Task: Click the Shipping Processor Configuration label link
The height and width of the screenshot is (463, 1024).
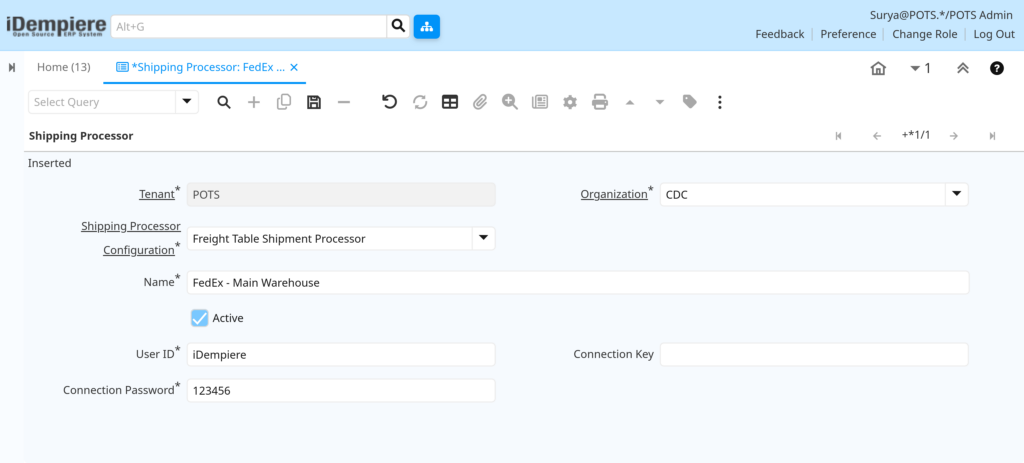Action: click(x=131, y=238)
